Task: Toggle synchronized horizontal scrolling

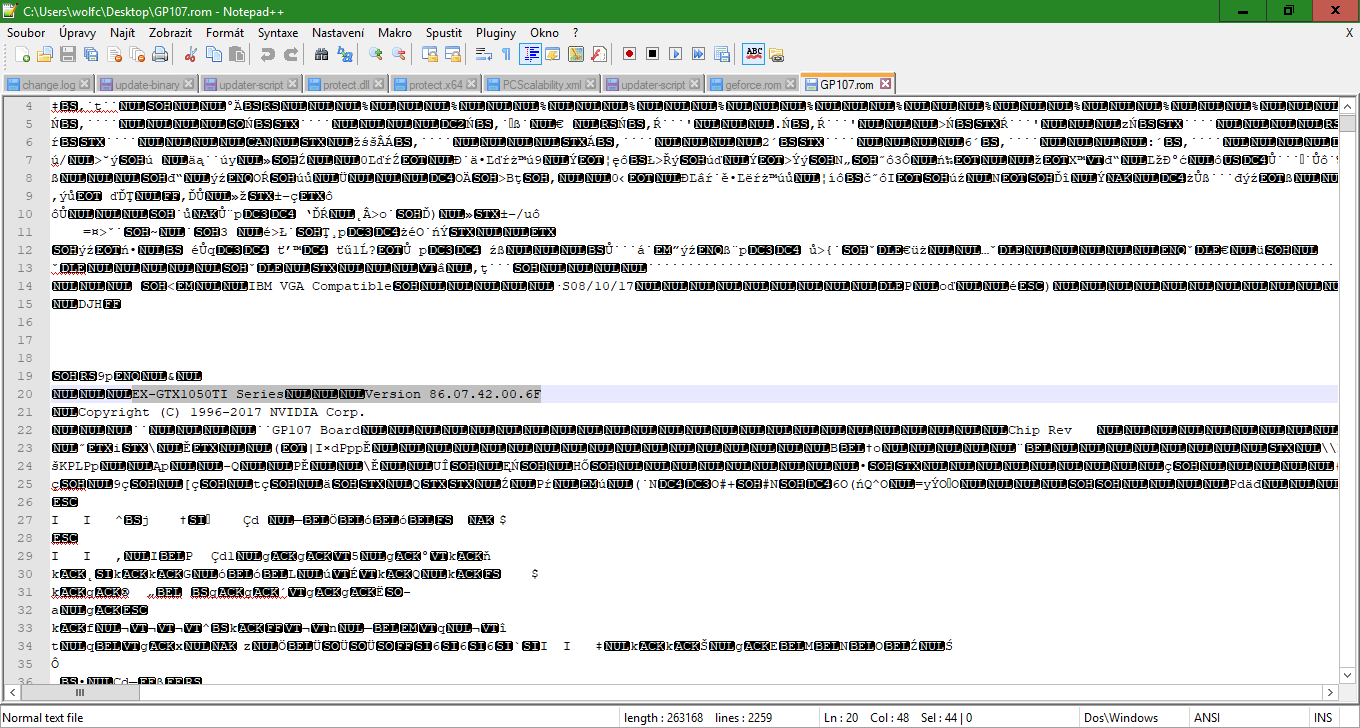Action: coord(453,54)
